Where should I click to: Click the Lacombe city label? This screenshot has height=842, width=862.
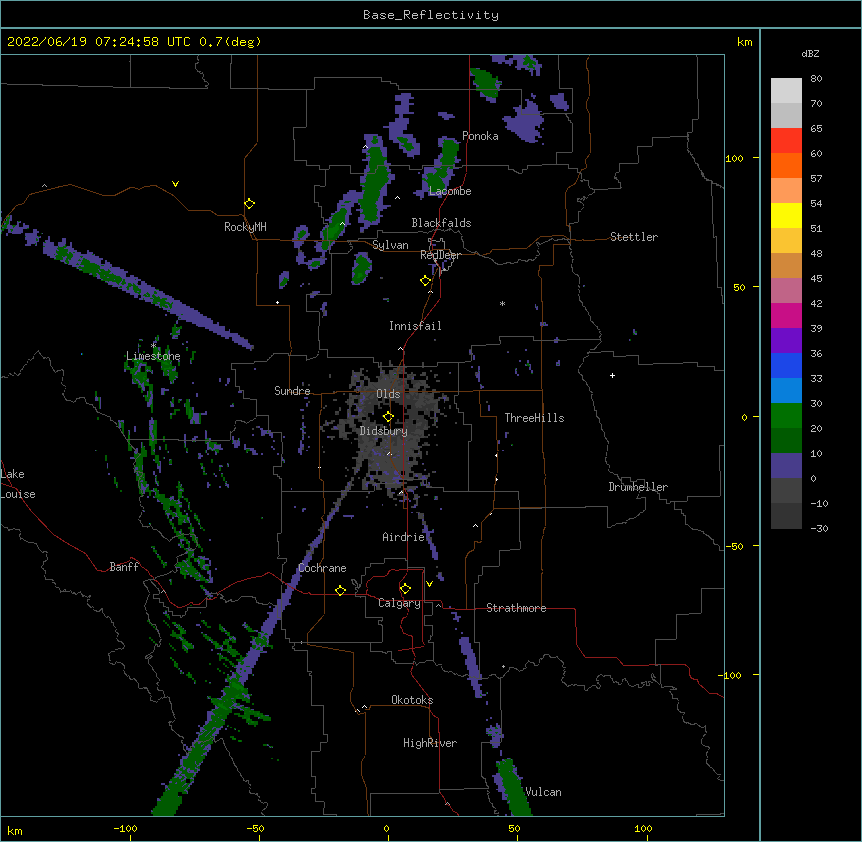tap(450, 191)
